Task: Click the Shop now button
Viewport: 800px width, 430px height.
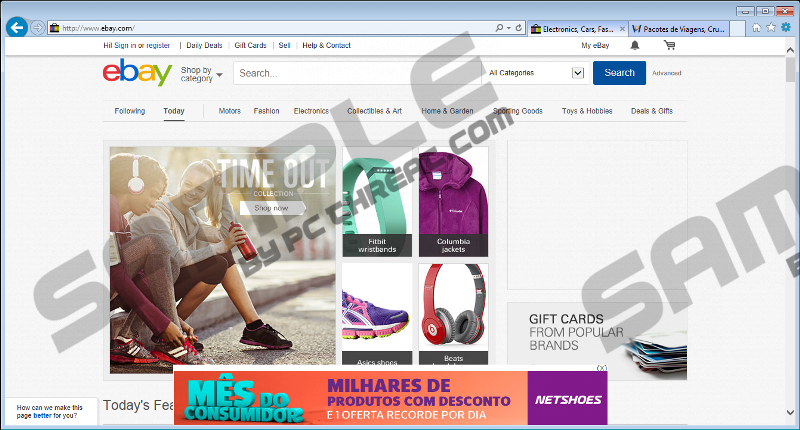Action: coord(271,208)
